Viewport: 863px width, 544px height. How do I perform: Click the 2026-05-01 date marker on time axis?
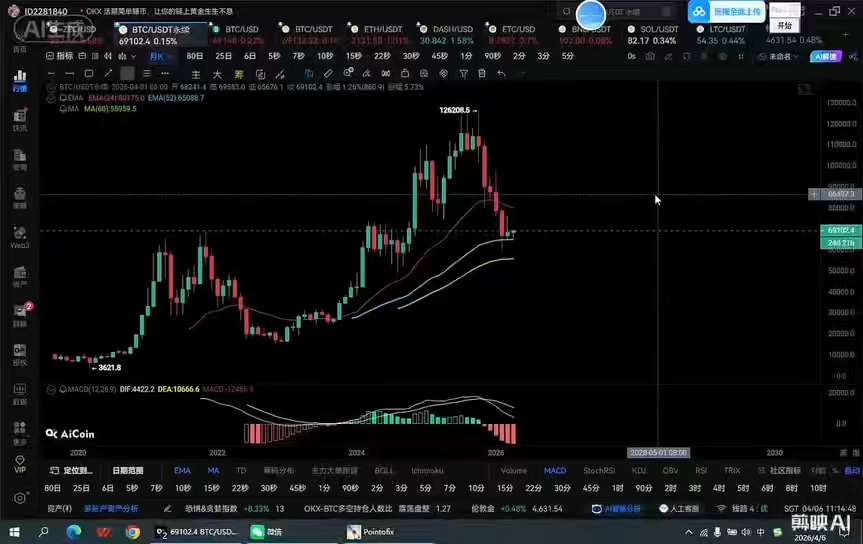tap(658, 453)
